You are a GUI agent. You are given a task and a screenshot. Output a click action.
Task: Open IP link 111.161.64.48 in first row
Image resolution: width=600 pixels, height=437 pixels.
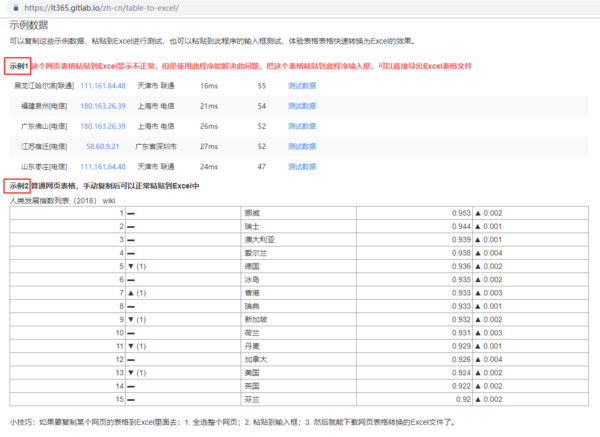(102, 86)
